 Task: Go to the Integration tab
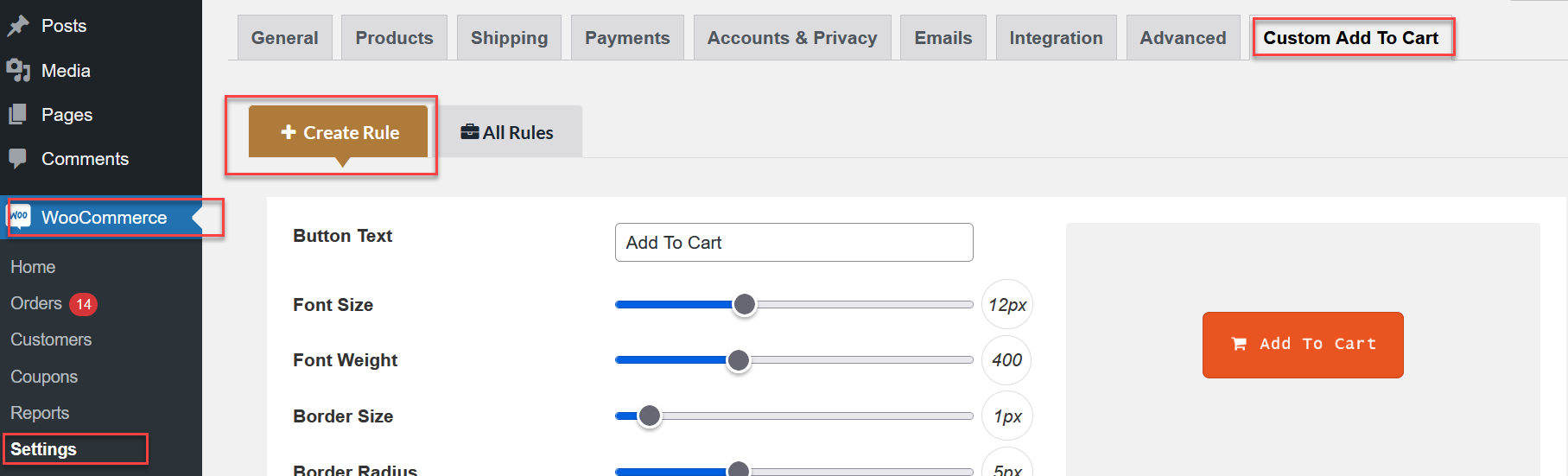[x=1056, y=38]
